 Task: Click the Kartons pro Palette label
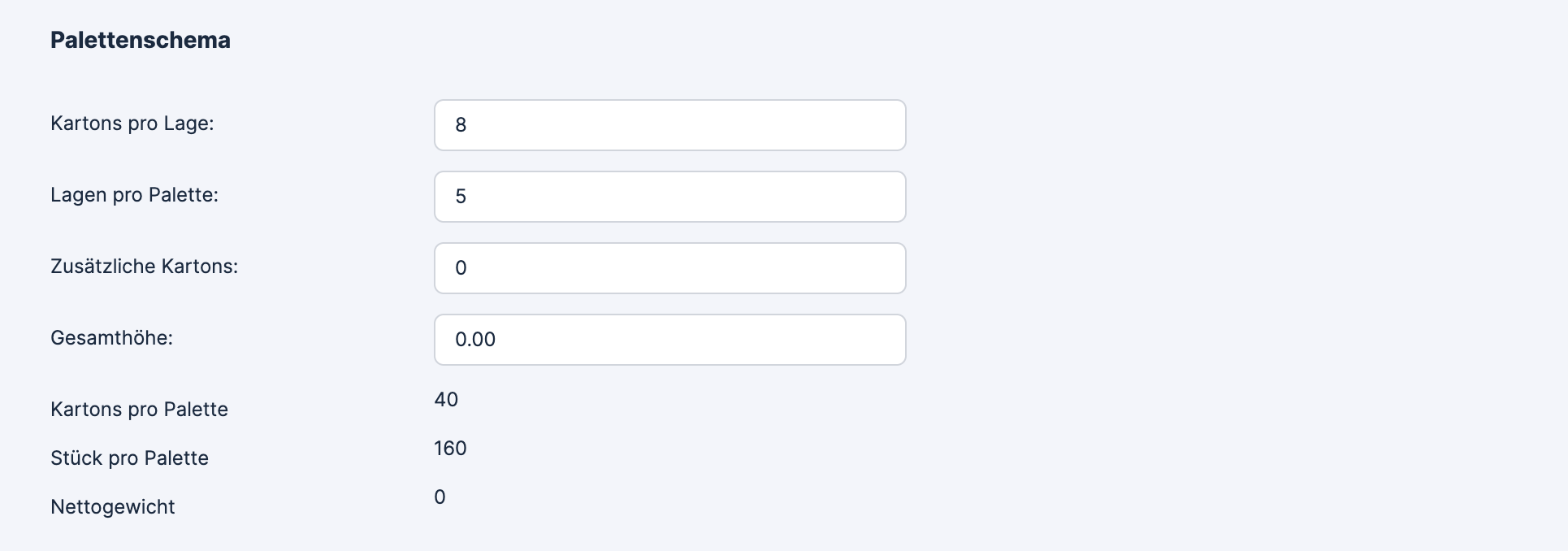[139, 409]
